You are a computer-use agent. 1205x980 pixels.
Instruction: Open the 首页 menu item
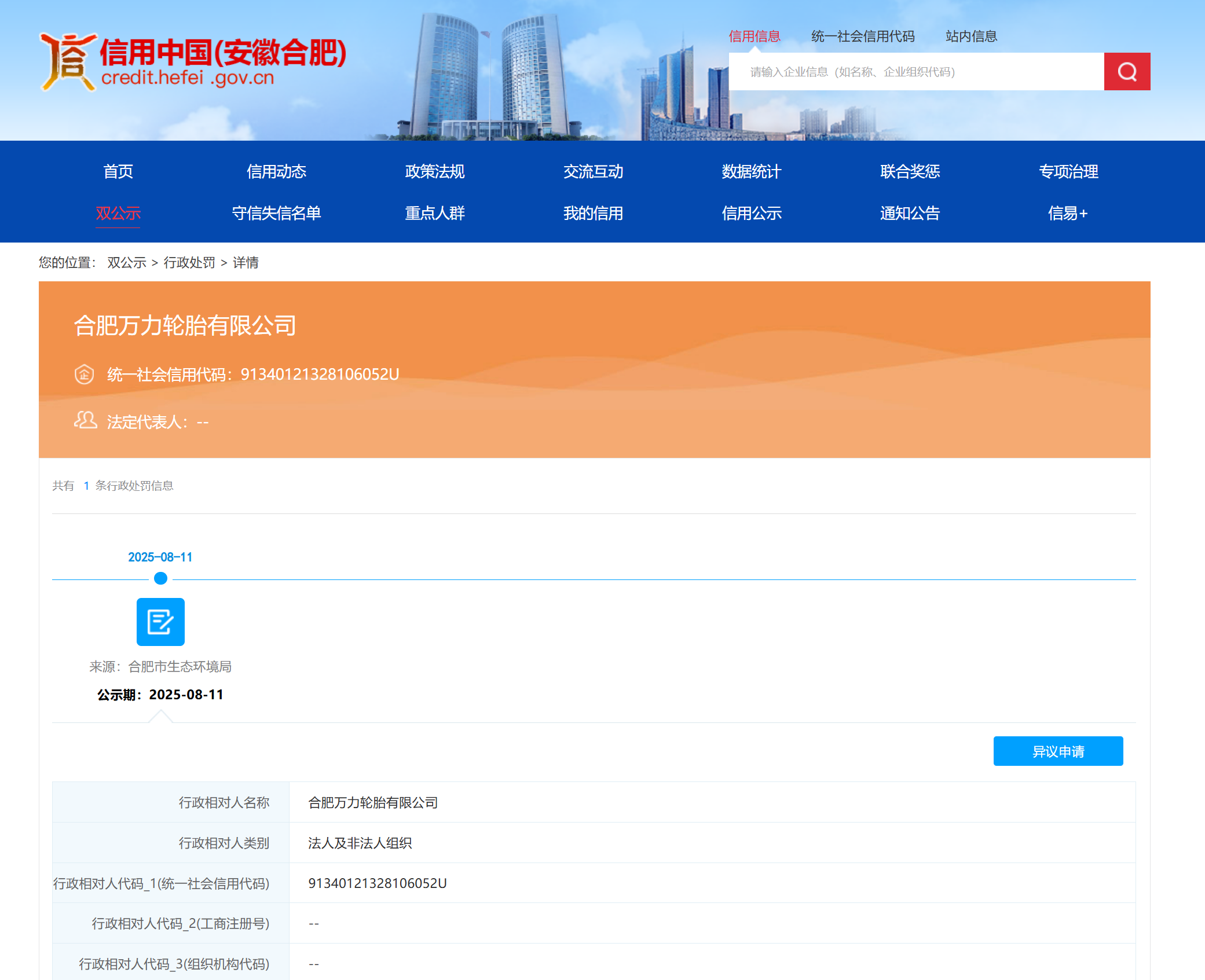[x=118, y=171]
